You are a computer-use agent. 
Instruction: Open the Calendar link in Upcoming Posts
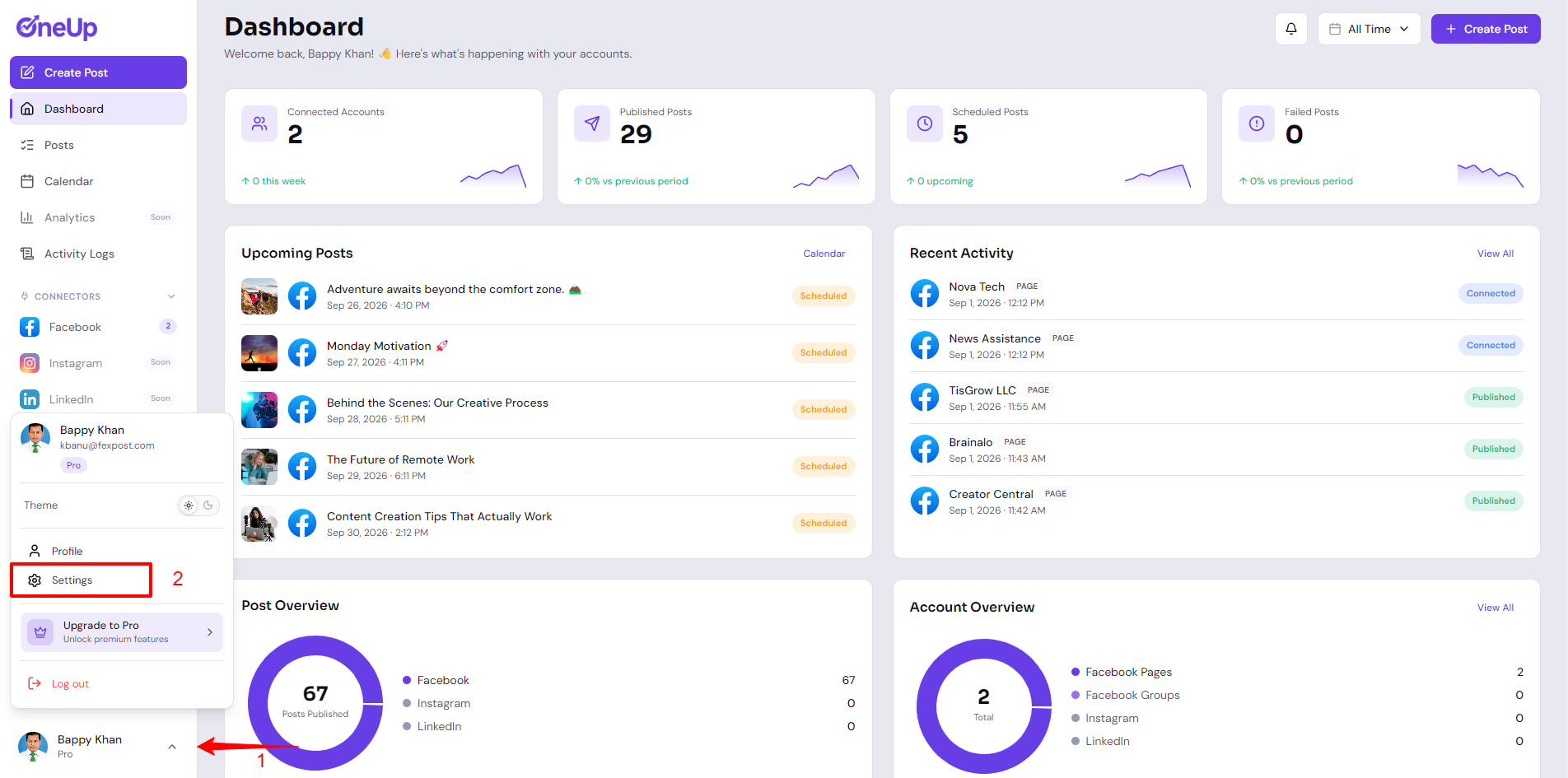click(824, 254)
